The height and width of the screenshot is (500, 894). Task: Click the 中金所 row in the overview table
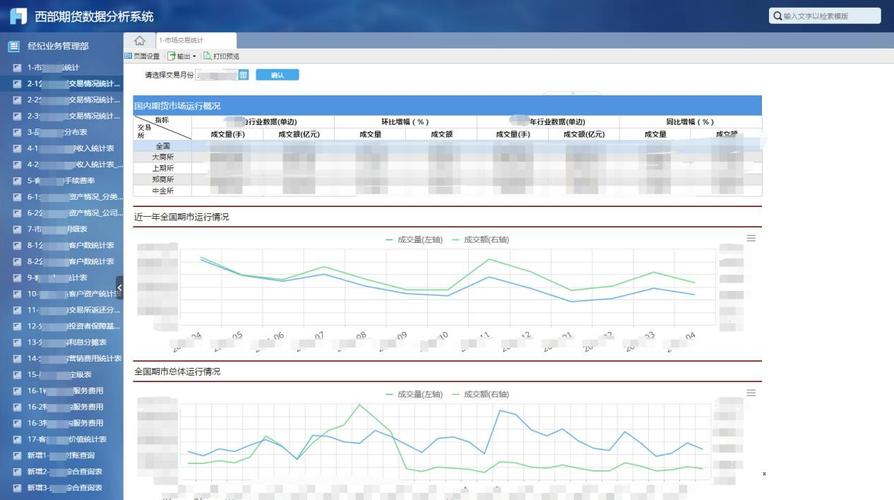coord(448,191)
